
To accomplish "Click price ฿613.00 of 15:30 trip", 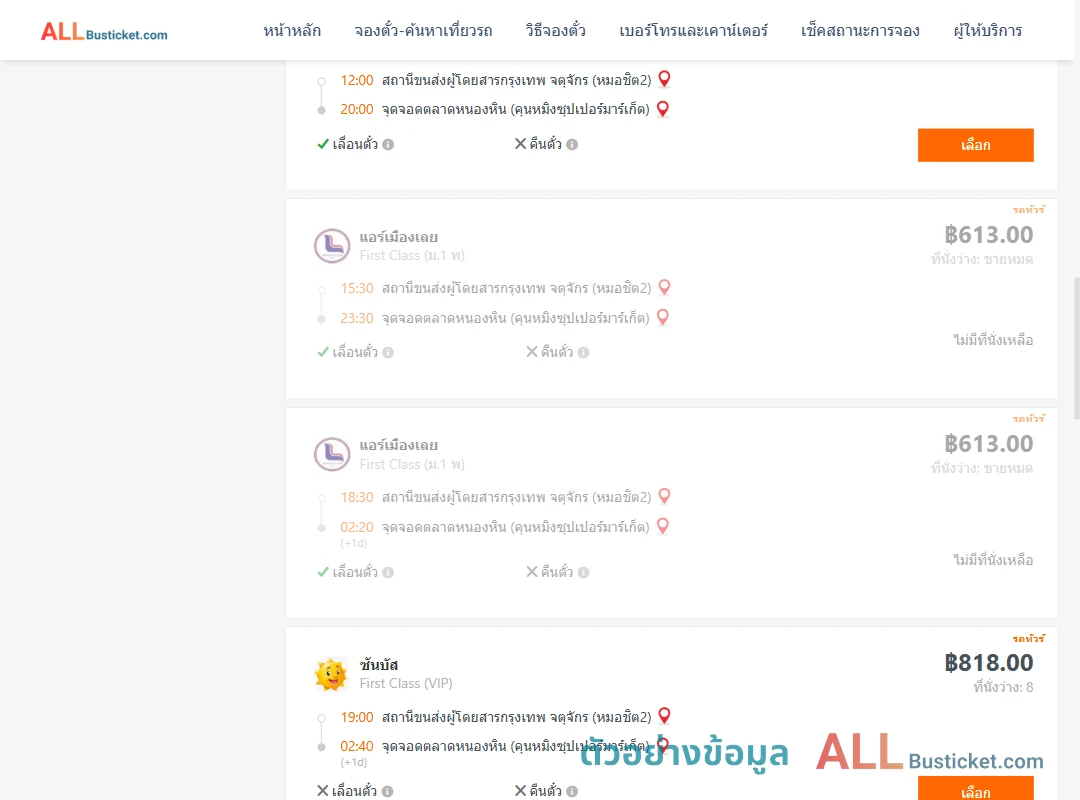I will (x=988, y=235).
